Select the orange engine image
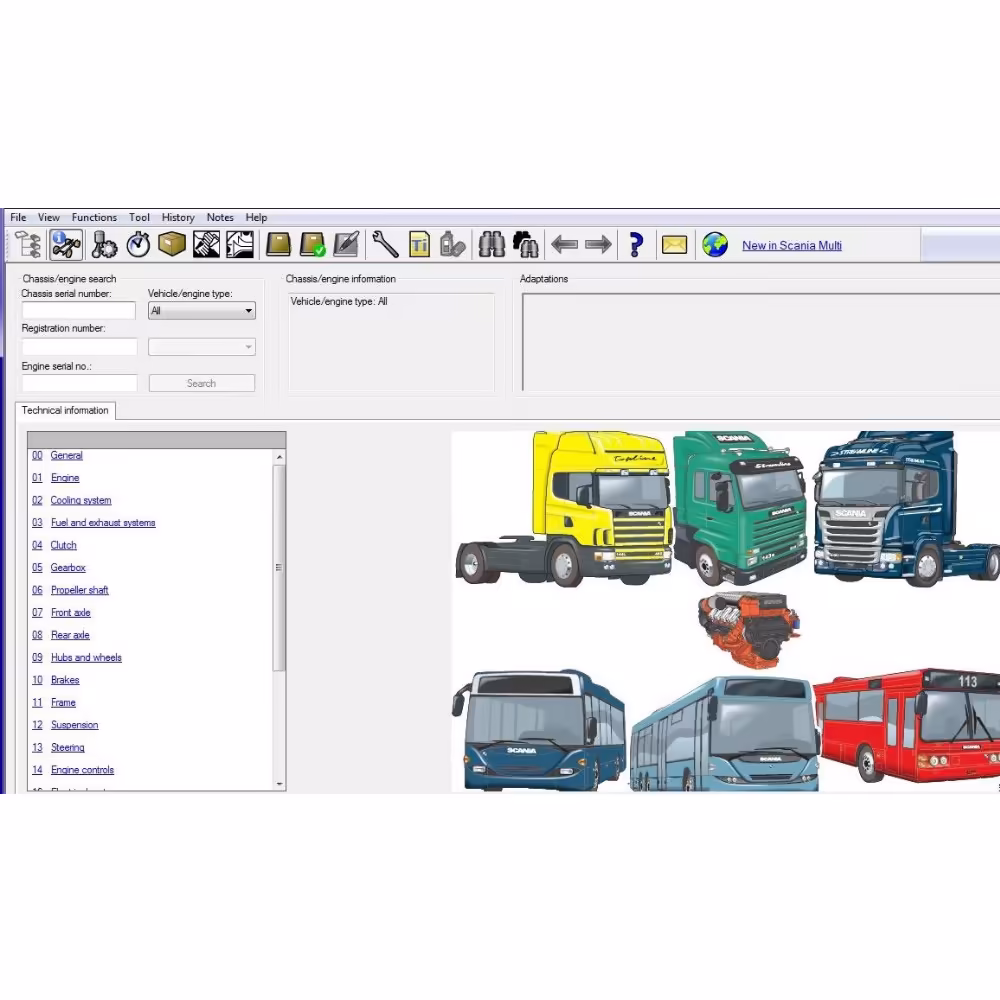Viewport: 1000px width, 1000px height. (x=749, y=628)
